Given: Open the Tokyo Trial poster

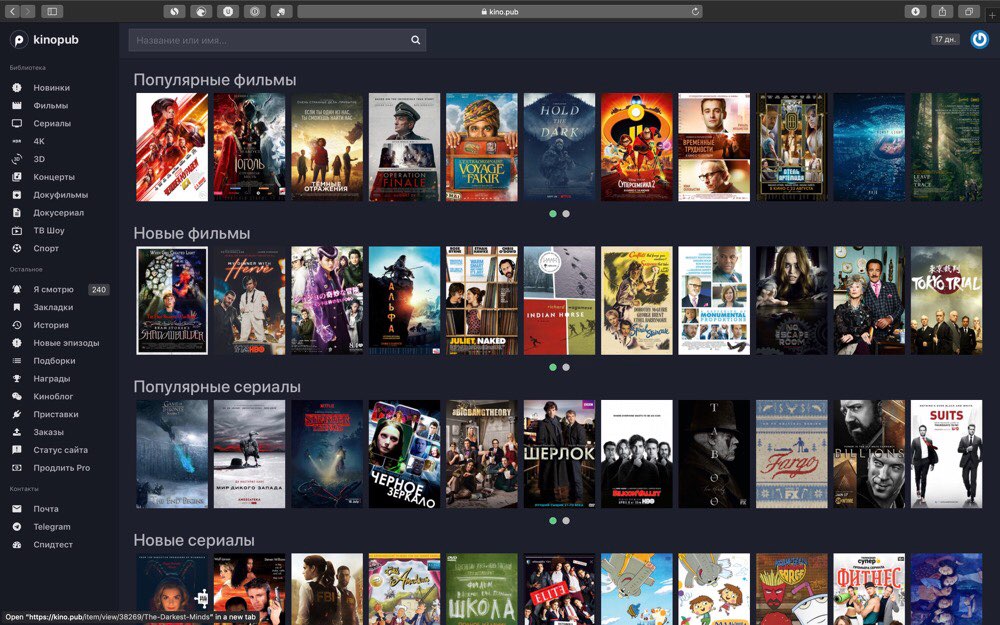Looking at the screenshot, I should [946, 300].
